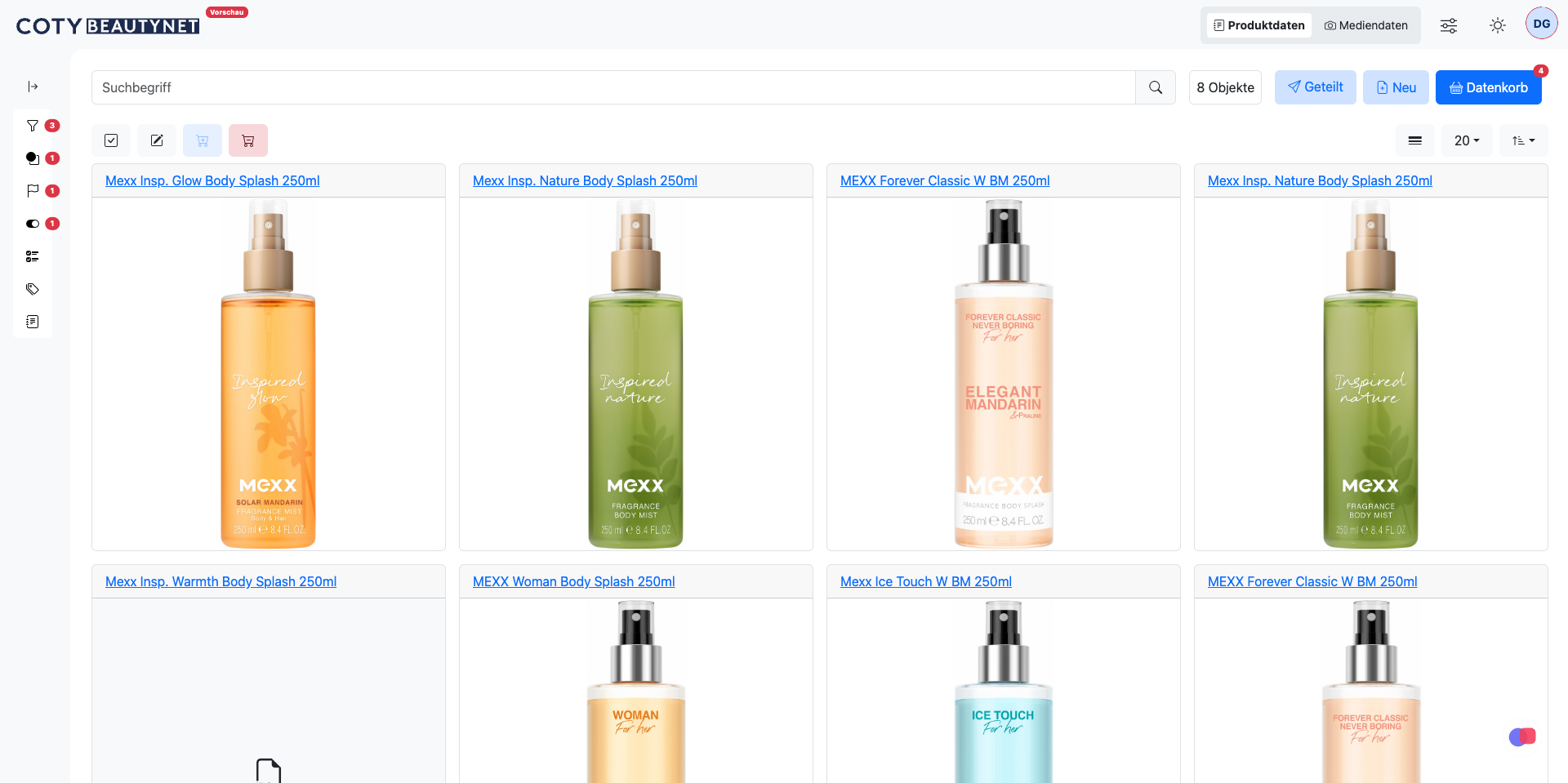Open the DG user avatar menu
Viewport: 1568px width, 783px height.
[x=1542, y=24]
